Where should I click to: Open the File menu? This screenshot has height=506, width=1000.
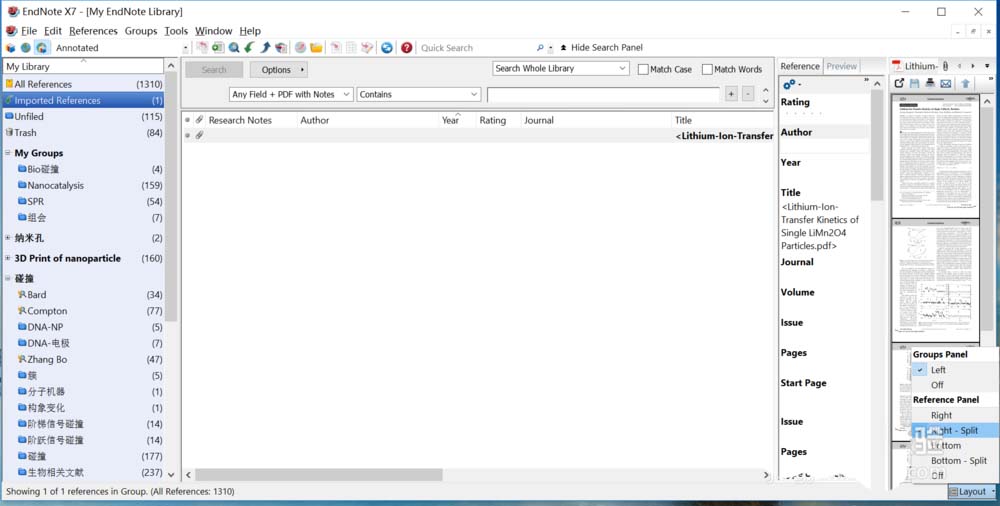click(29, 31)
